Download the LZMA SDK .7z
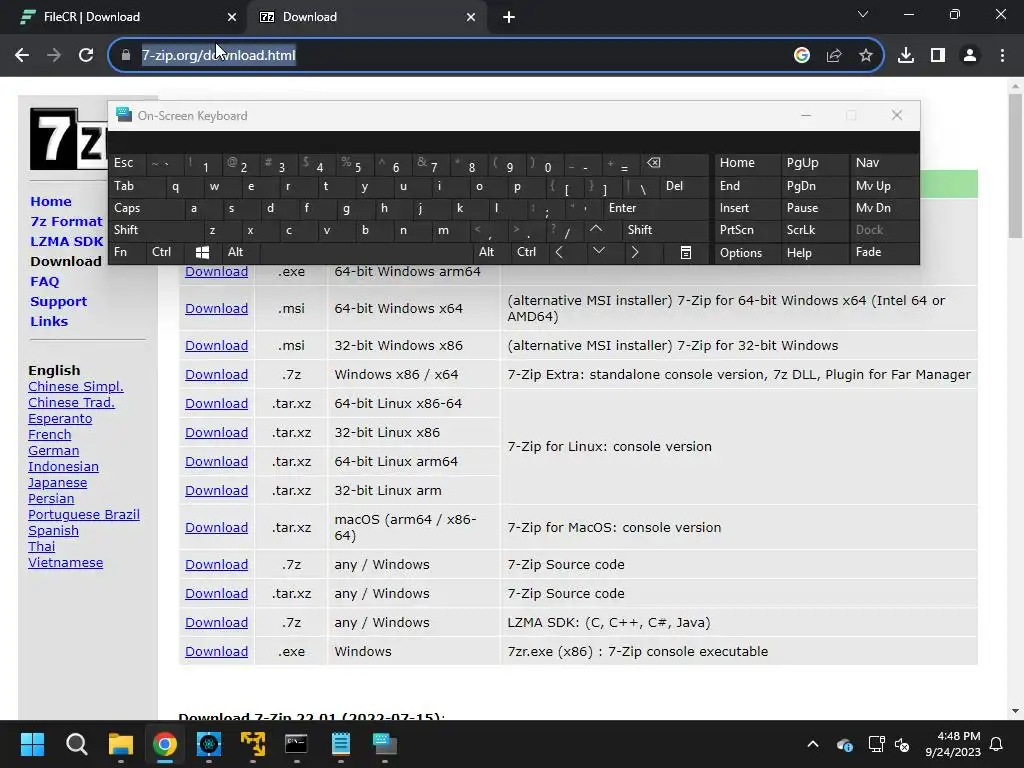This screenshot has height=768, width=1024. coord(216,622)
